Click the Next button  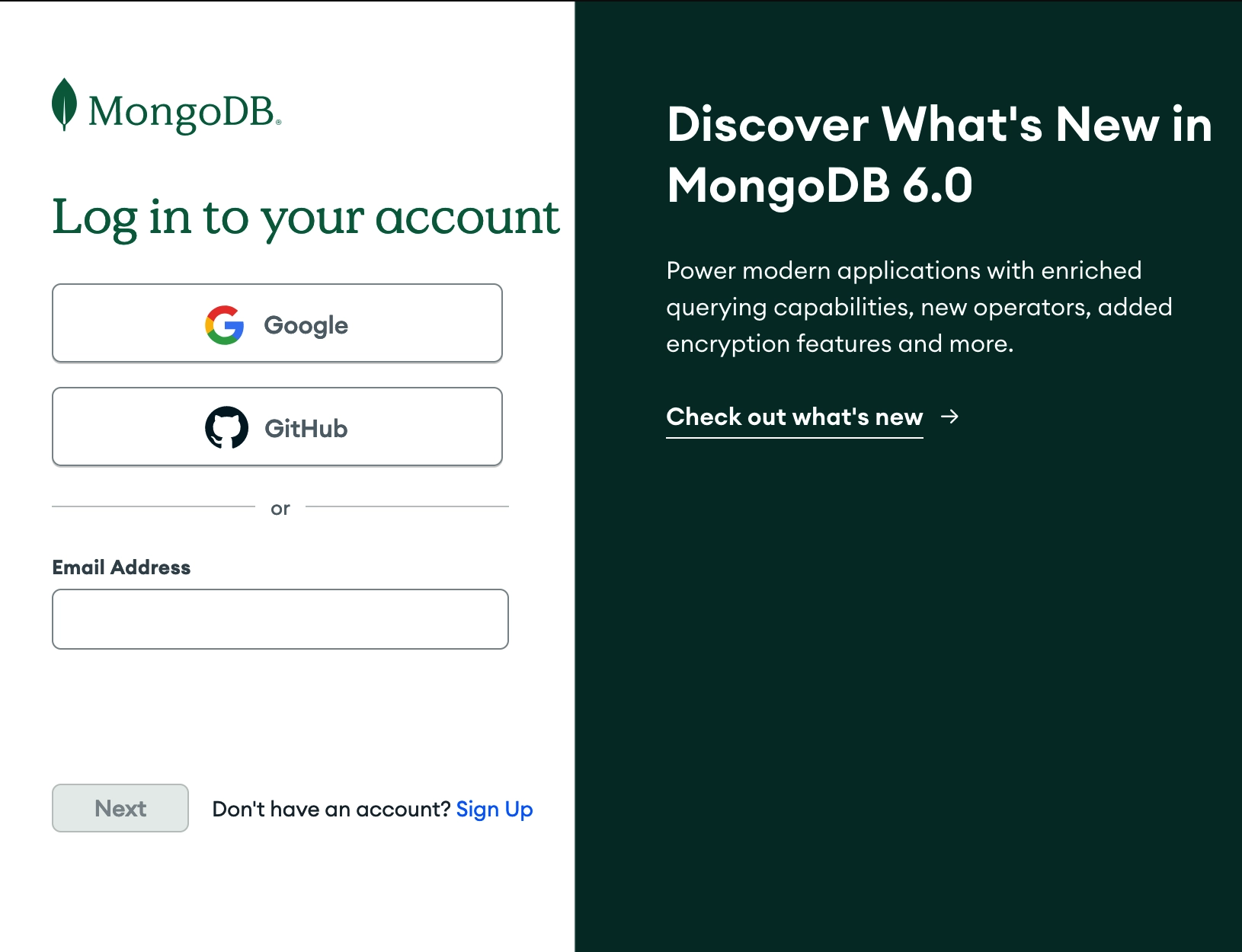pyautogui.click(x=120, y=808)
